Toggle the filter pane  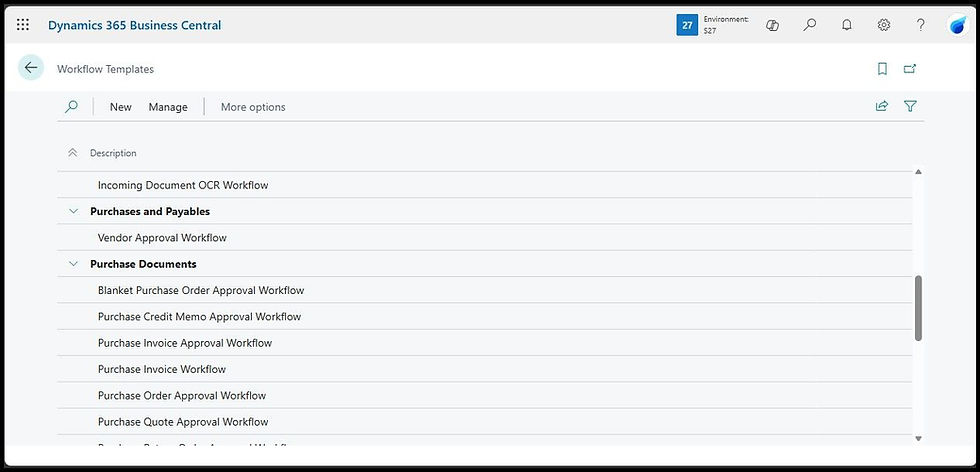coord(910,106)
